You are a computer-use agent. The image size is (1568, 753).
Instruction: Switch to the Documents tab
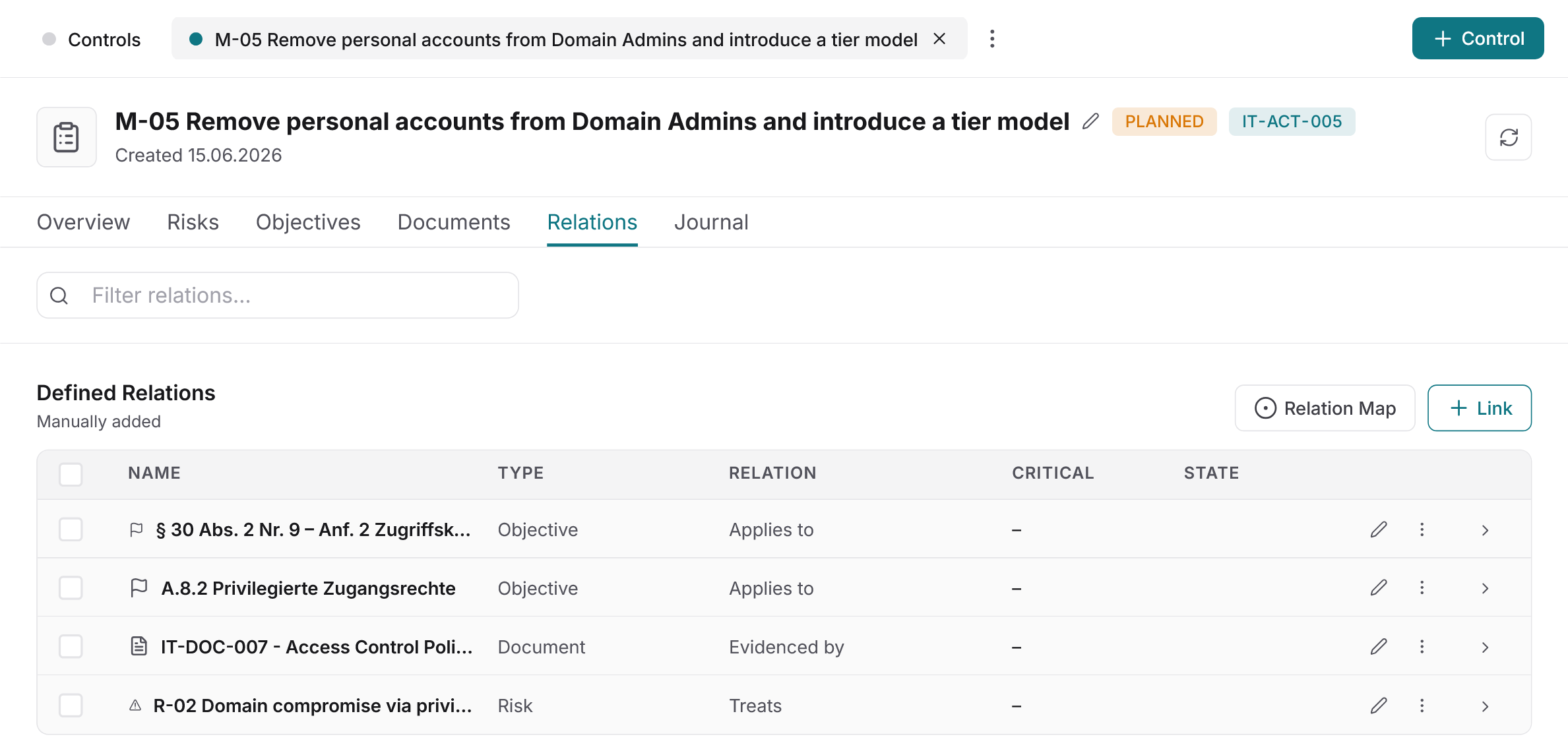[x=454, y=222]
